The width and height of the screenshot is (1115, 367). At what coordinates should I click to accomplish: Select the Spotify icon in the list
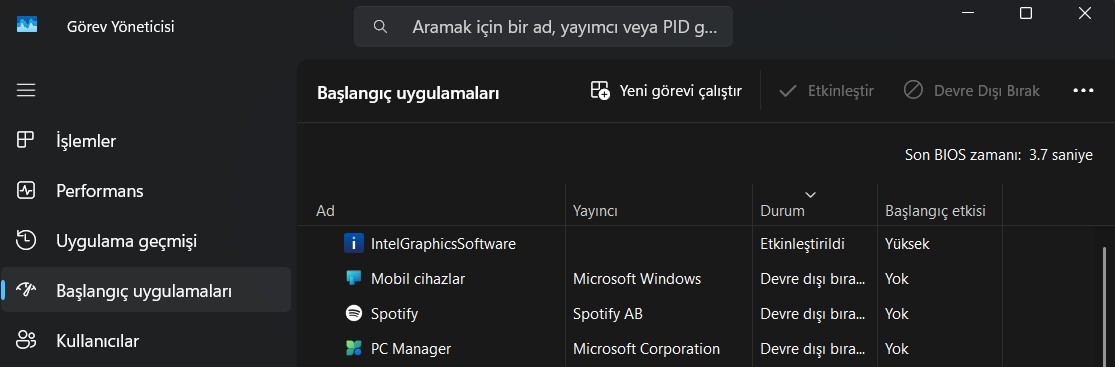pos(353,313)
